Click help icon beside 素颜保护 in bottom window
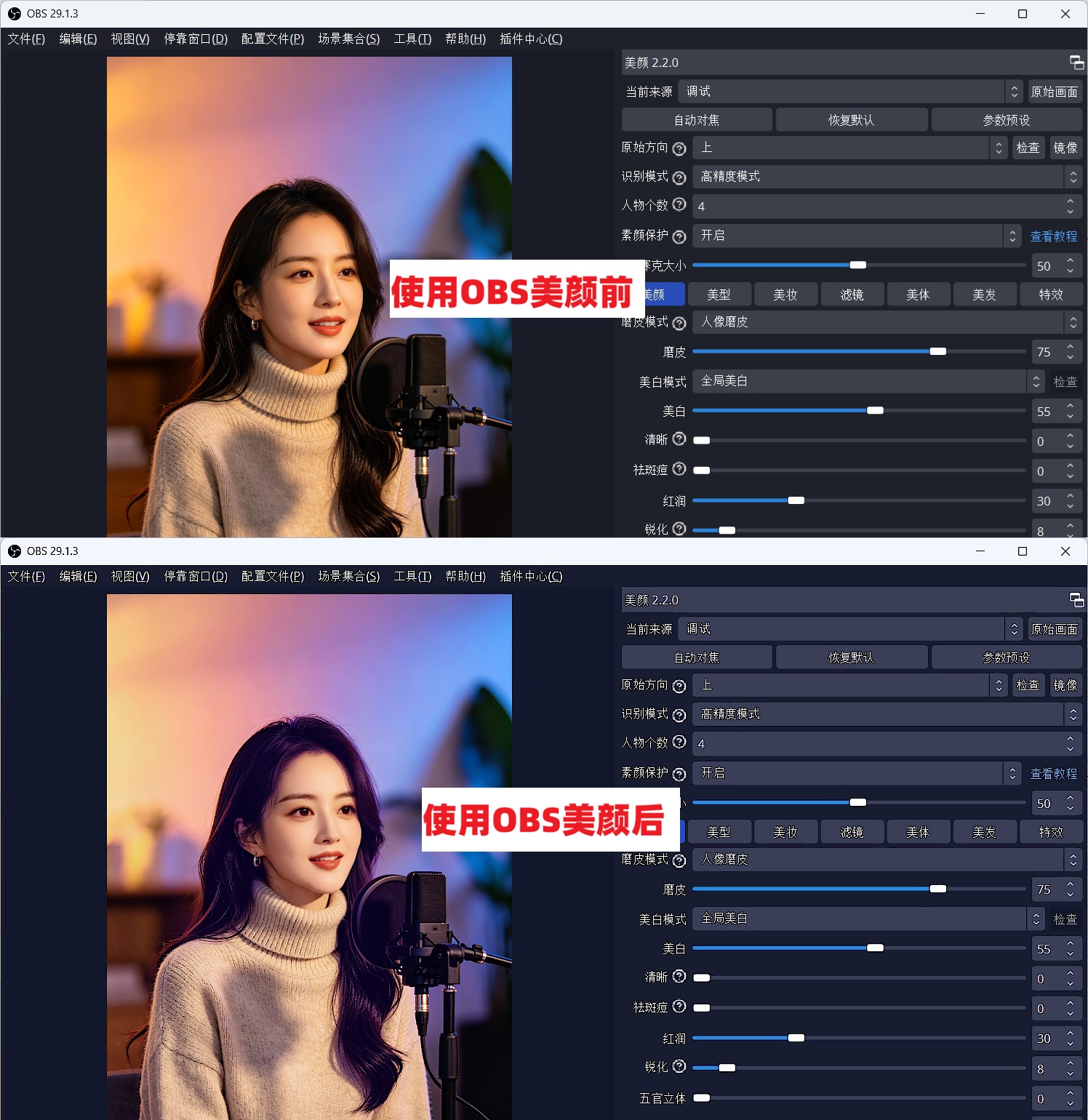 [679, 774]
